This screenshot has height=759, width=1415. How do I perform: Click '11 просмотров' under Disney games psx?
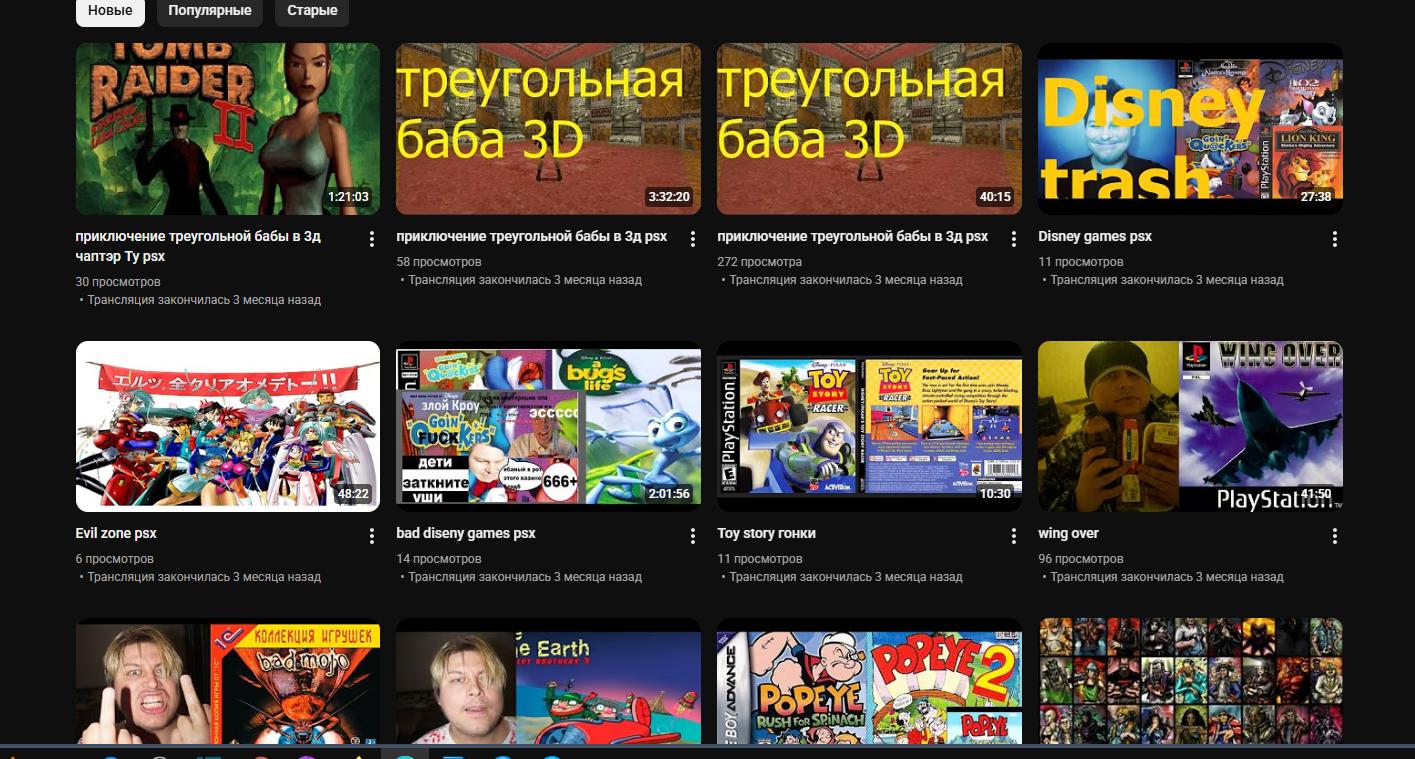pos(1081,262)
